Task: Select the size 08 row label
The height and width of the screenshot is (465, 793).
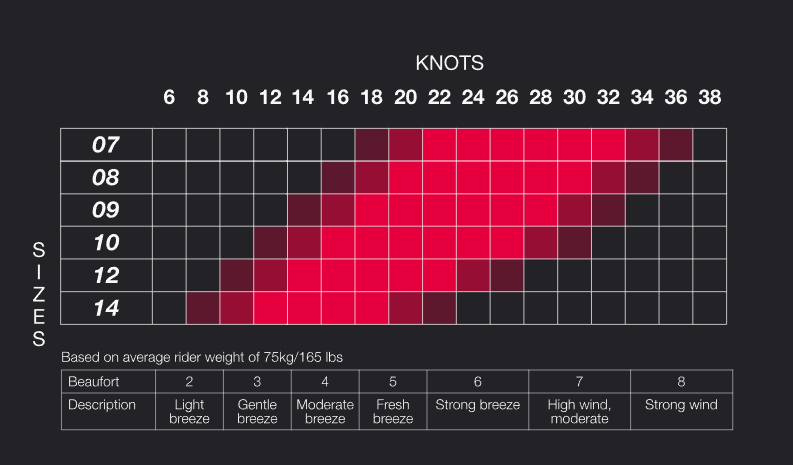Action: 106,178
